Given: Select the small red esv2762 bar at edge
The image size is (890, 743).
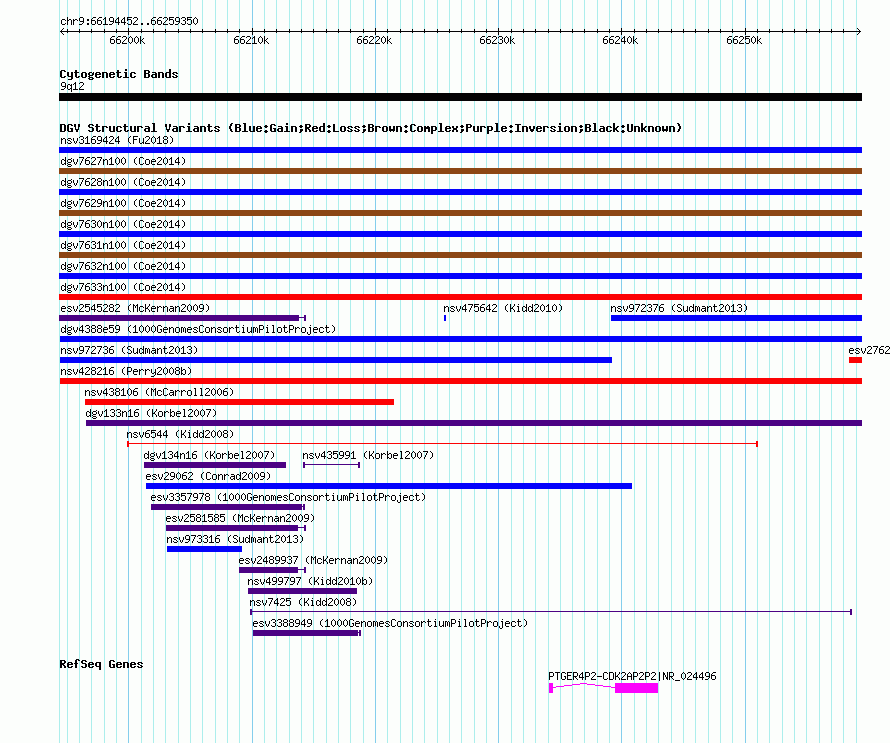Looking at the screenshot, I should pos(855,360).
